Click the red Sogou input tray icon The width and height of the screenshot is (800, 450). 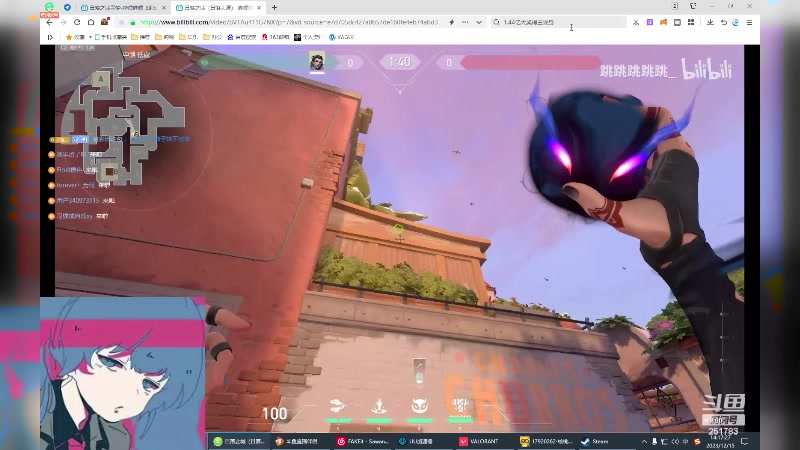click(697, 441)
